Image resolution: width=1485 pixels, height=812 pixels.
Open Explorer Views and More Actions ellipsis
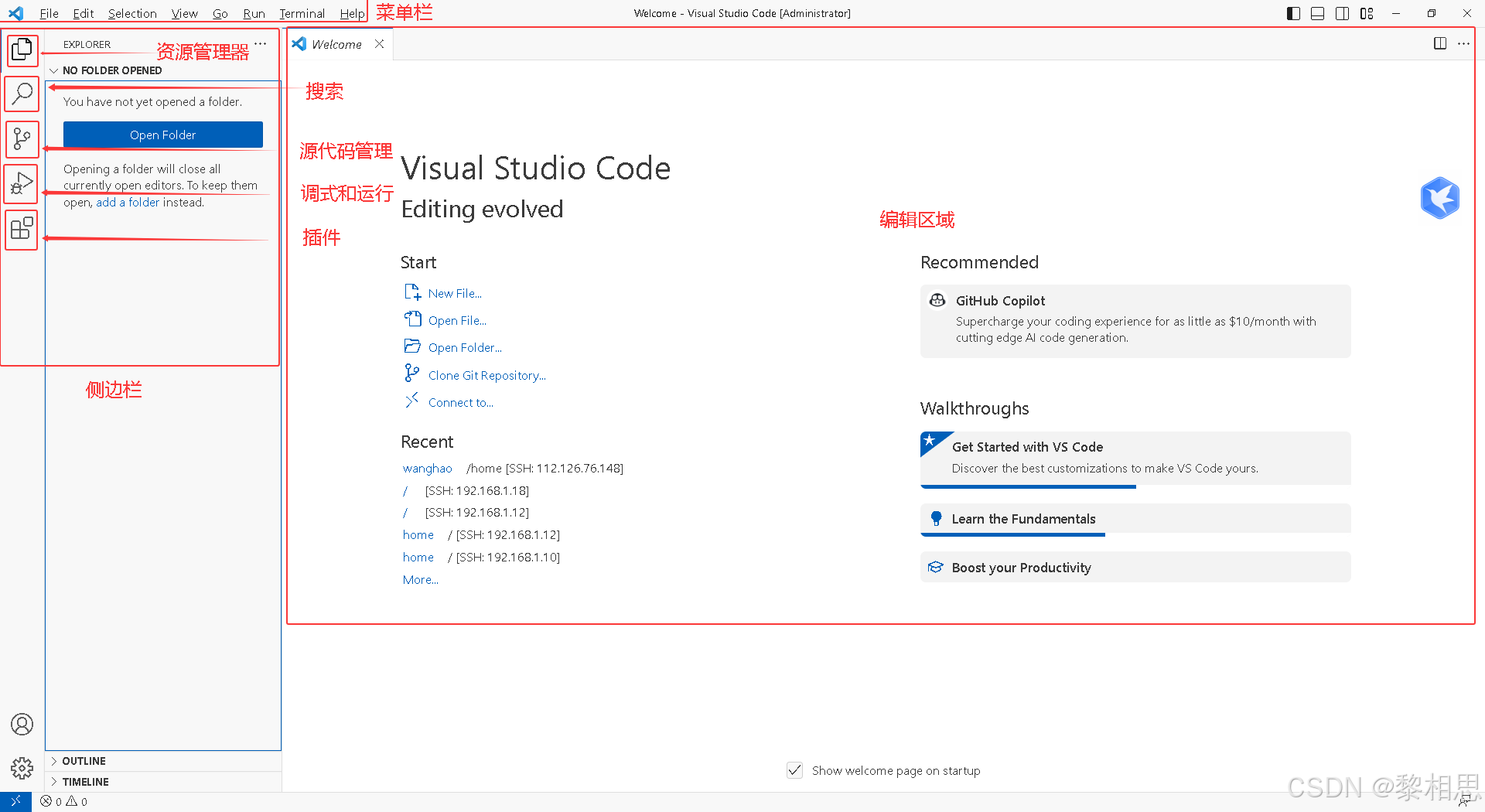coord(261,44)
